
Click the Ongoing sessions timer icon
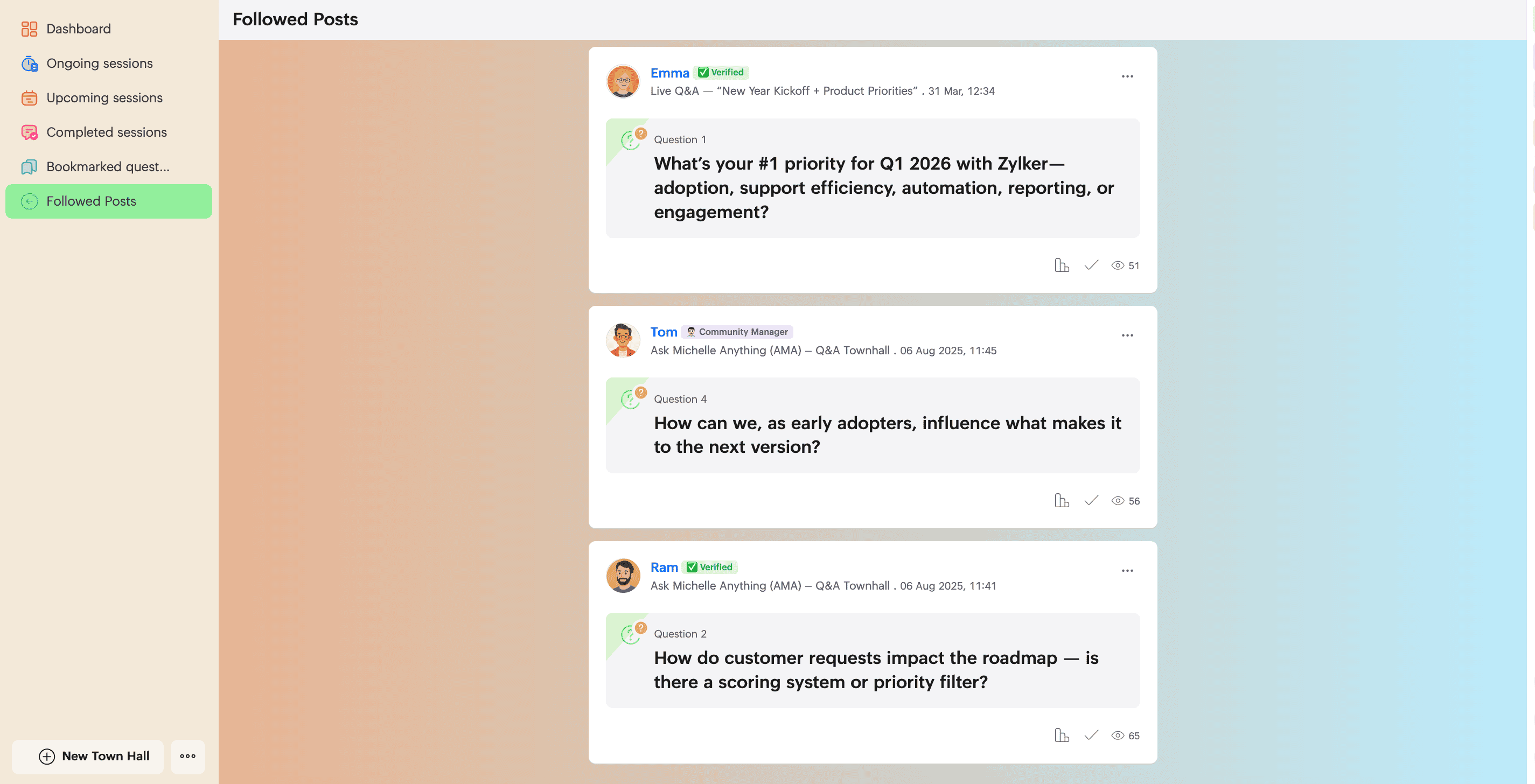(29, 63)
